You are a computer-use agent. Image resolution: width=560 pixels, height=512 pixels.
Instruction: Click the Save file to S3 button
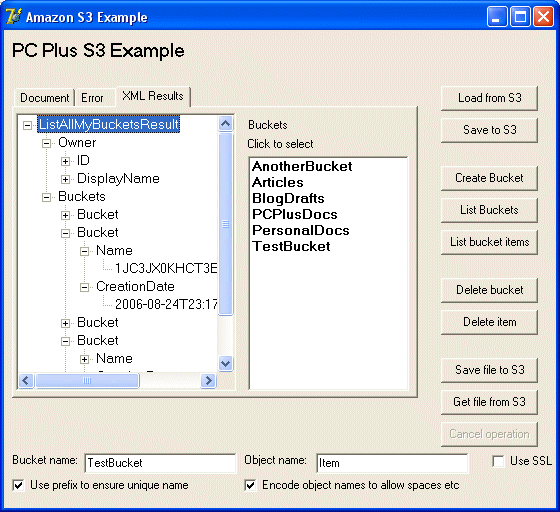coord(489,370)
